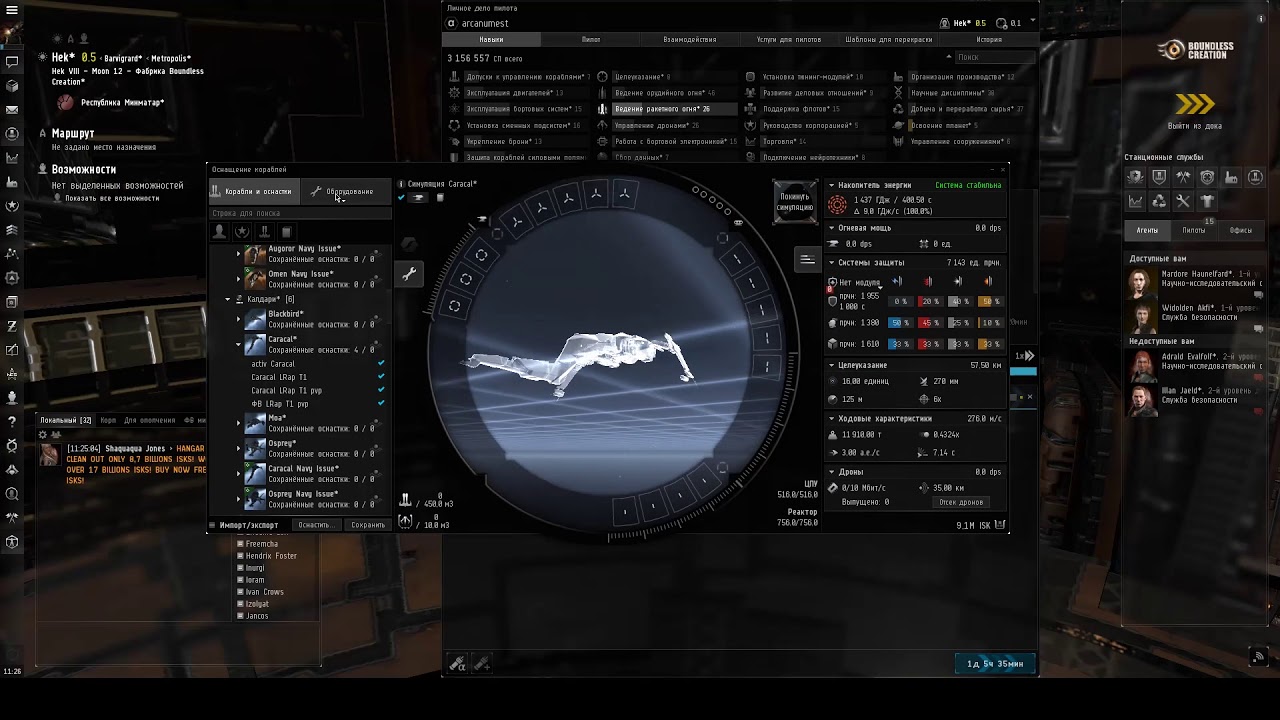Open the История tab
The image size is (1280, 720).
[x=989, y=40]
